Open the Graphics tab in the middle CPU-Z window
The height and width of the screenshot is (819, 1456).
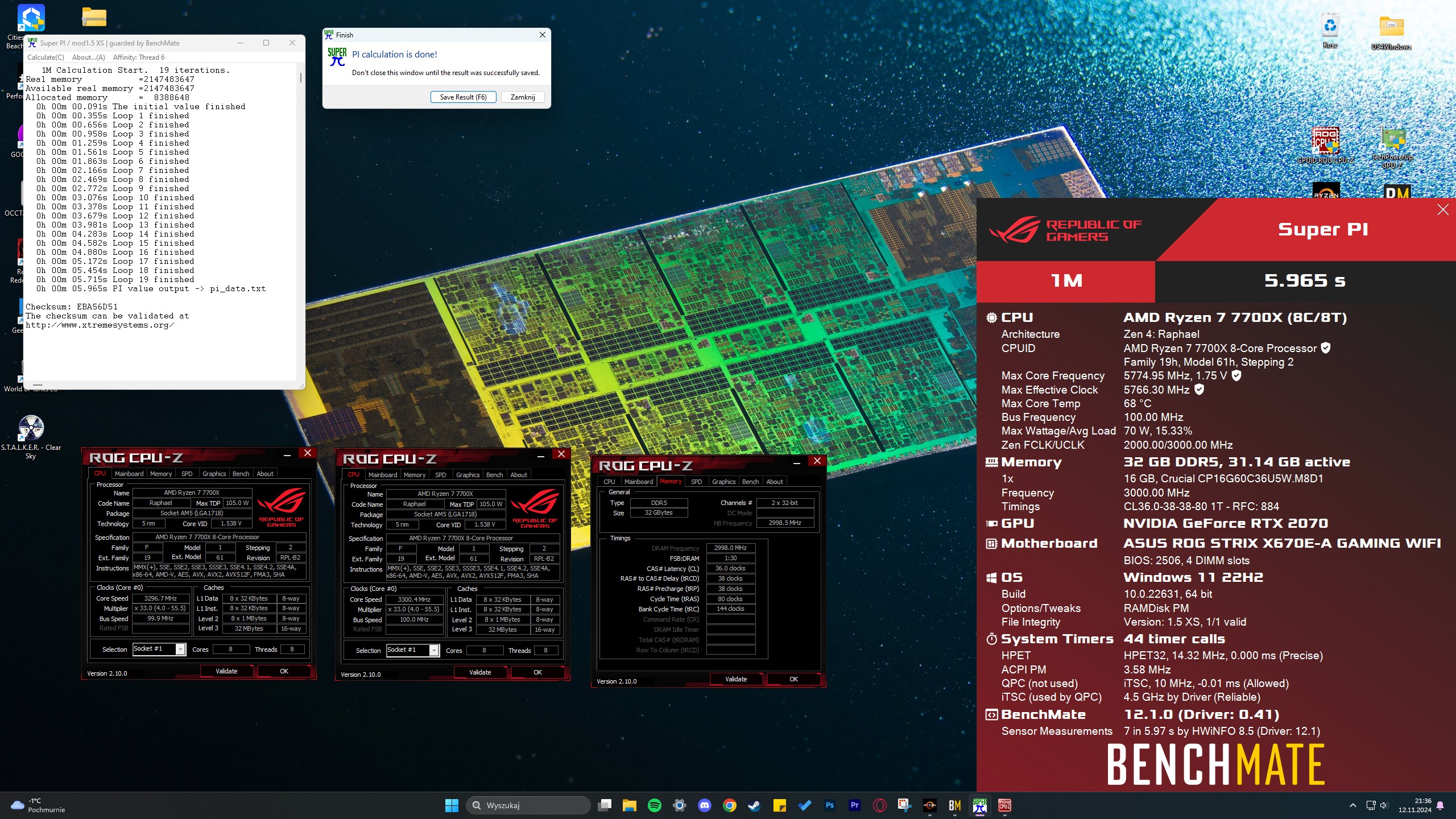point(468,475)
